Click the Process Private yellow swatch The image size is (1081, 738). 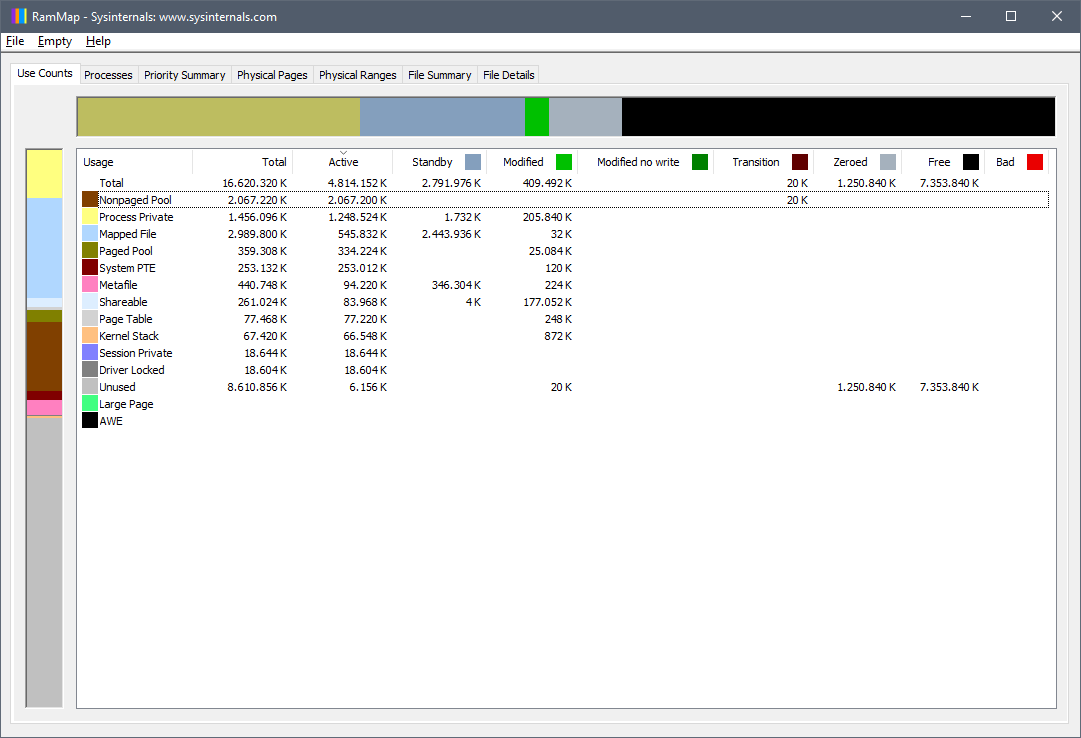coord(90,217)
